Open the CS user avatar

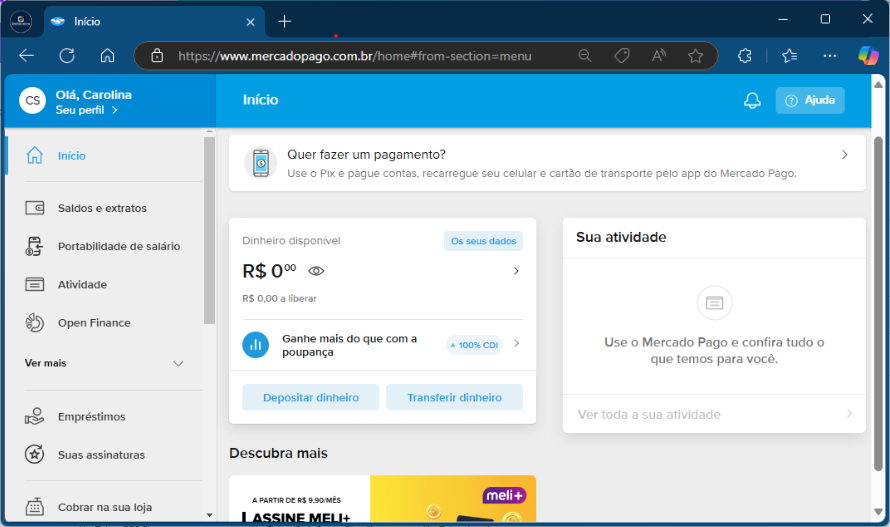(x=32, y=101)
